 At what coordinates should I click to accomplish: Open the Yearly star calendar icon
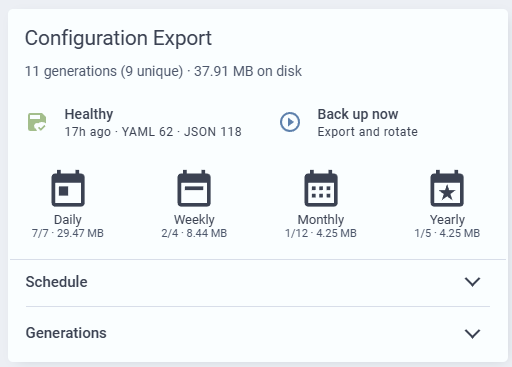click(447, 188)
